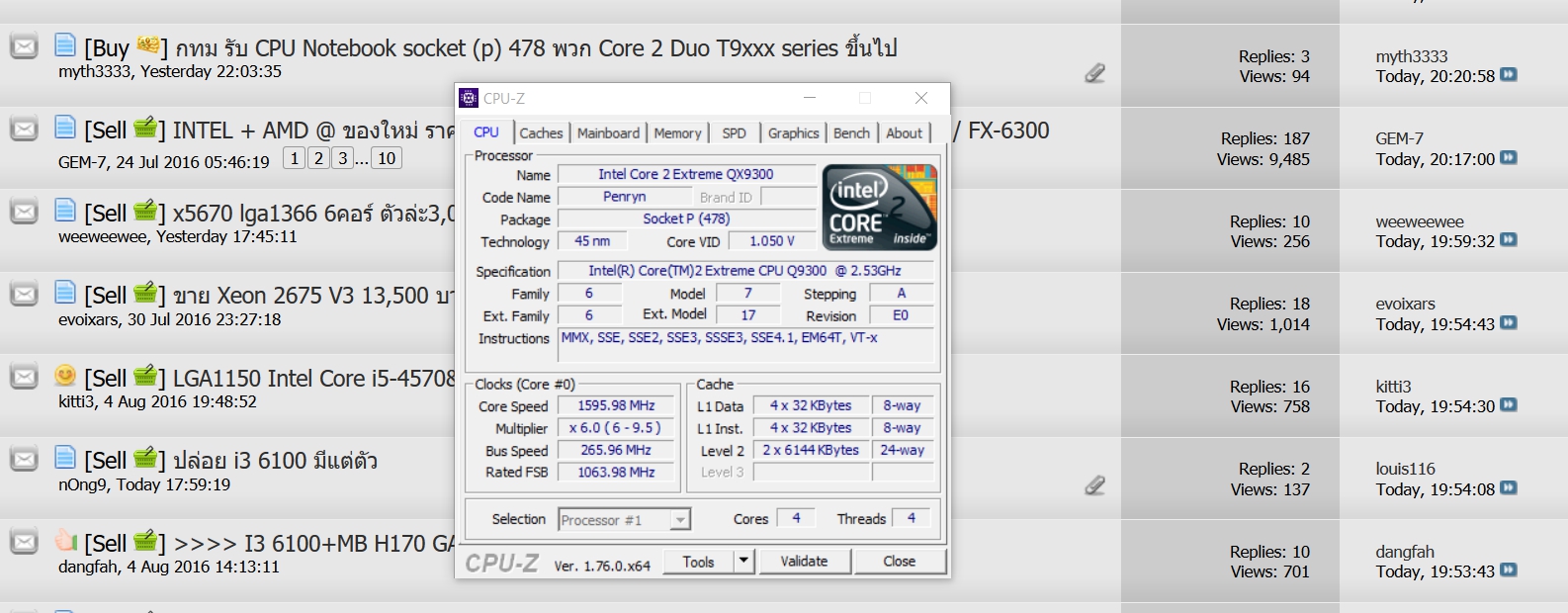Click the Core VID value 1.050 V
Screen dimensions: 1568x613
[x=771, y=241]
